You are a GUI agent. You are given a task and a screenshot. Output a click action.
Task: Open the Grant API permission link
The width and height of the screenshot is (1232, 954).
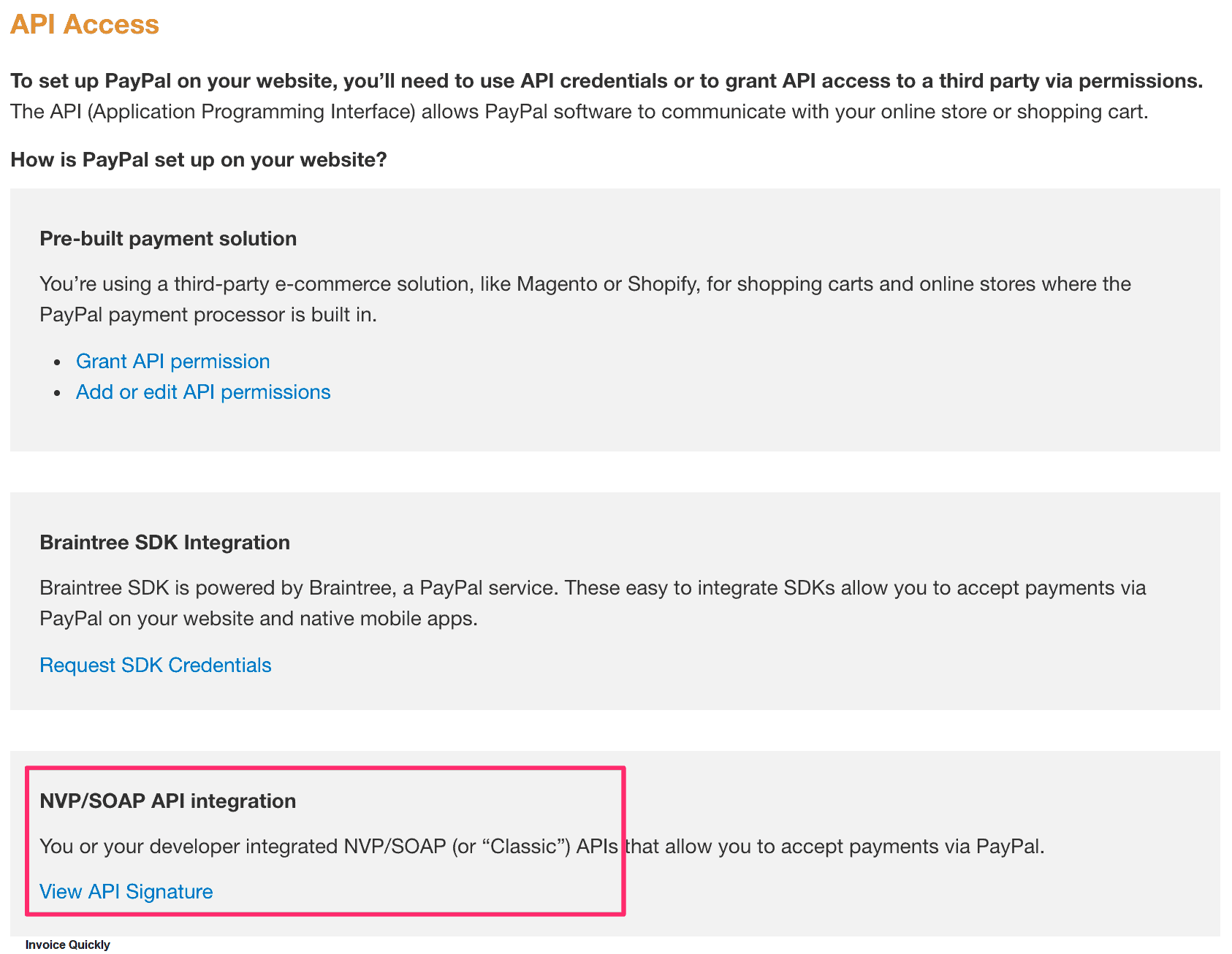(172, 362)
